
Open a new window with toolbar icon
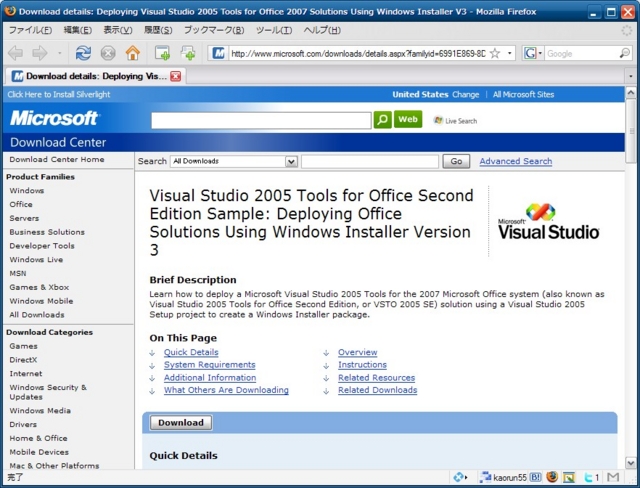tap(188, 53)
